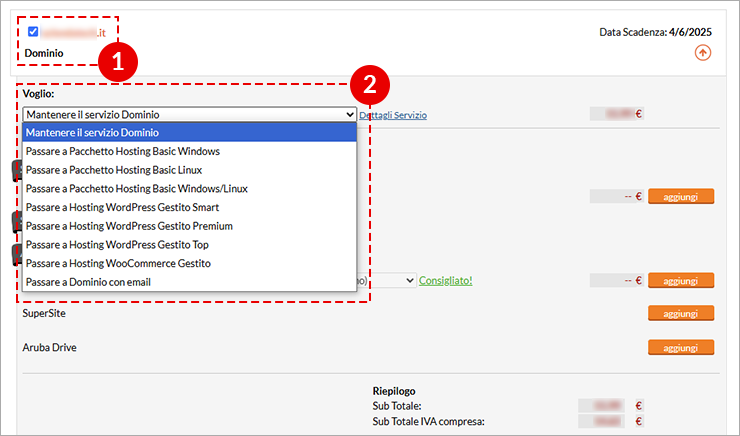
Task: Click the green Consigliato! link
Action: [446, 280]
